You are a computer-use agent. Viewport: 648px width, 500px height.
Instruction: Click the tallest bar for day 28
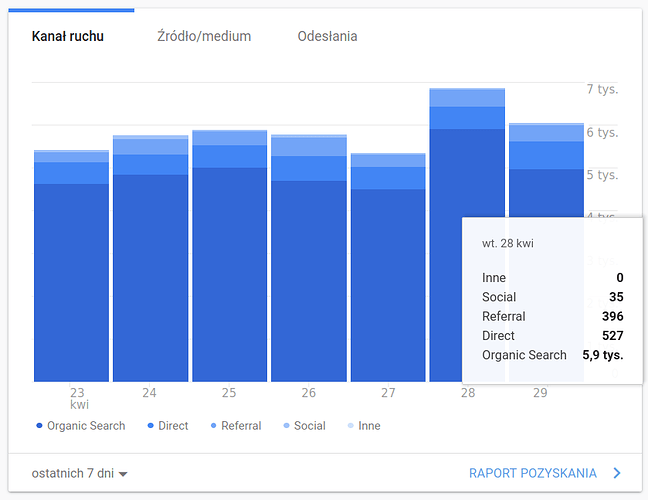pos(447,250)
